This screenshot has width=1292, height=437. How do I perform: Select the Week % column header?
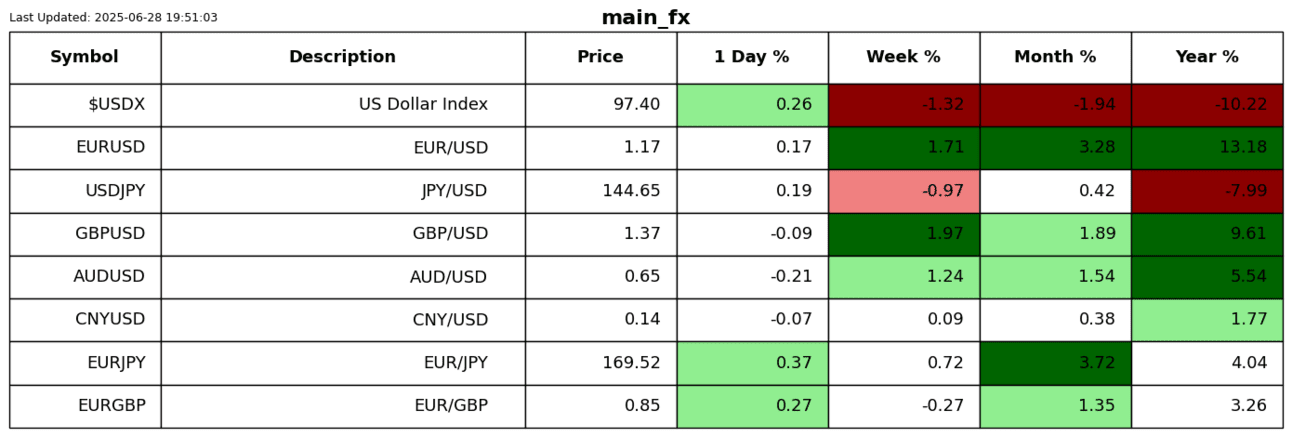(903, 57)
